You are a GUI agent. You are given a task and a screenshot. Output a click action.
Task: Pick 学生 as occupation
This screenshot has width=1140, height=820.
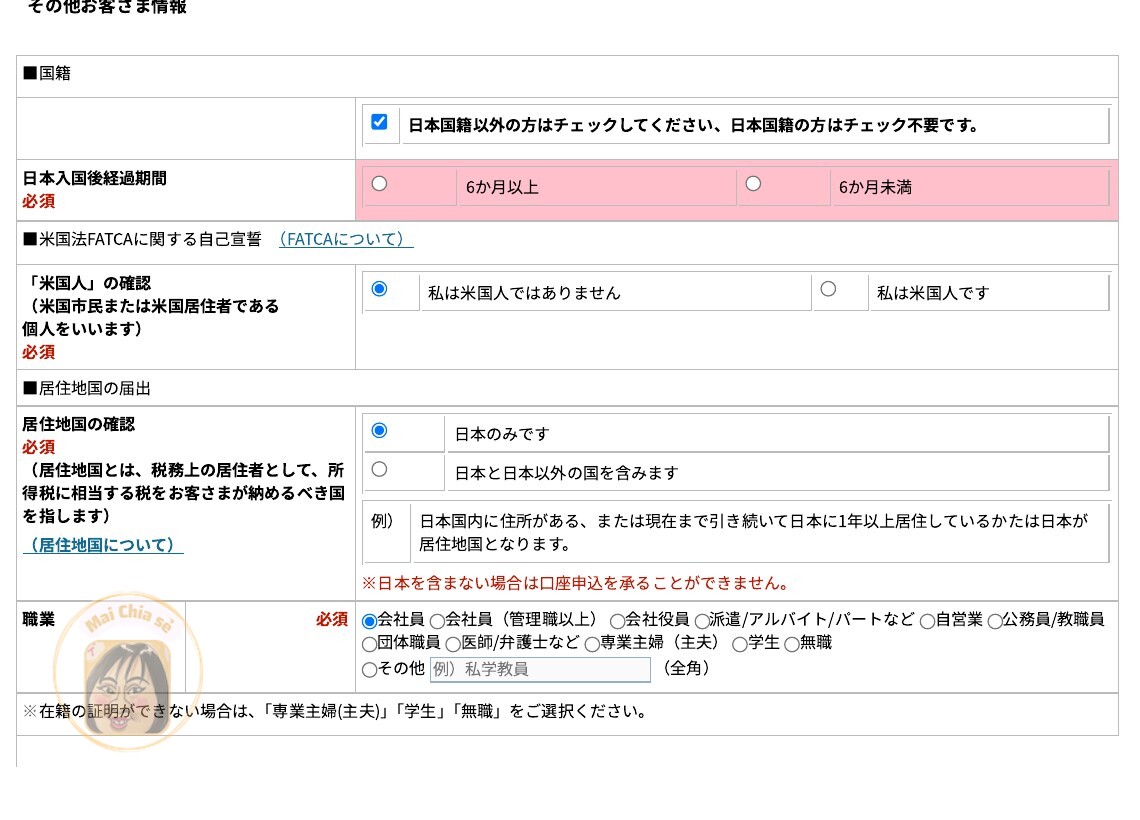click(739, 644)
